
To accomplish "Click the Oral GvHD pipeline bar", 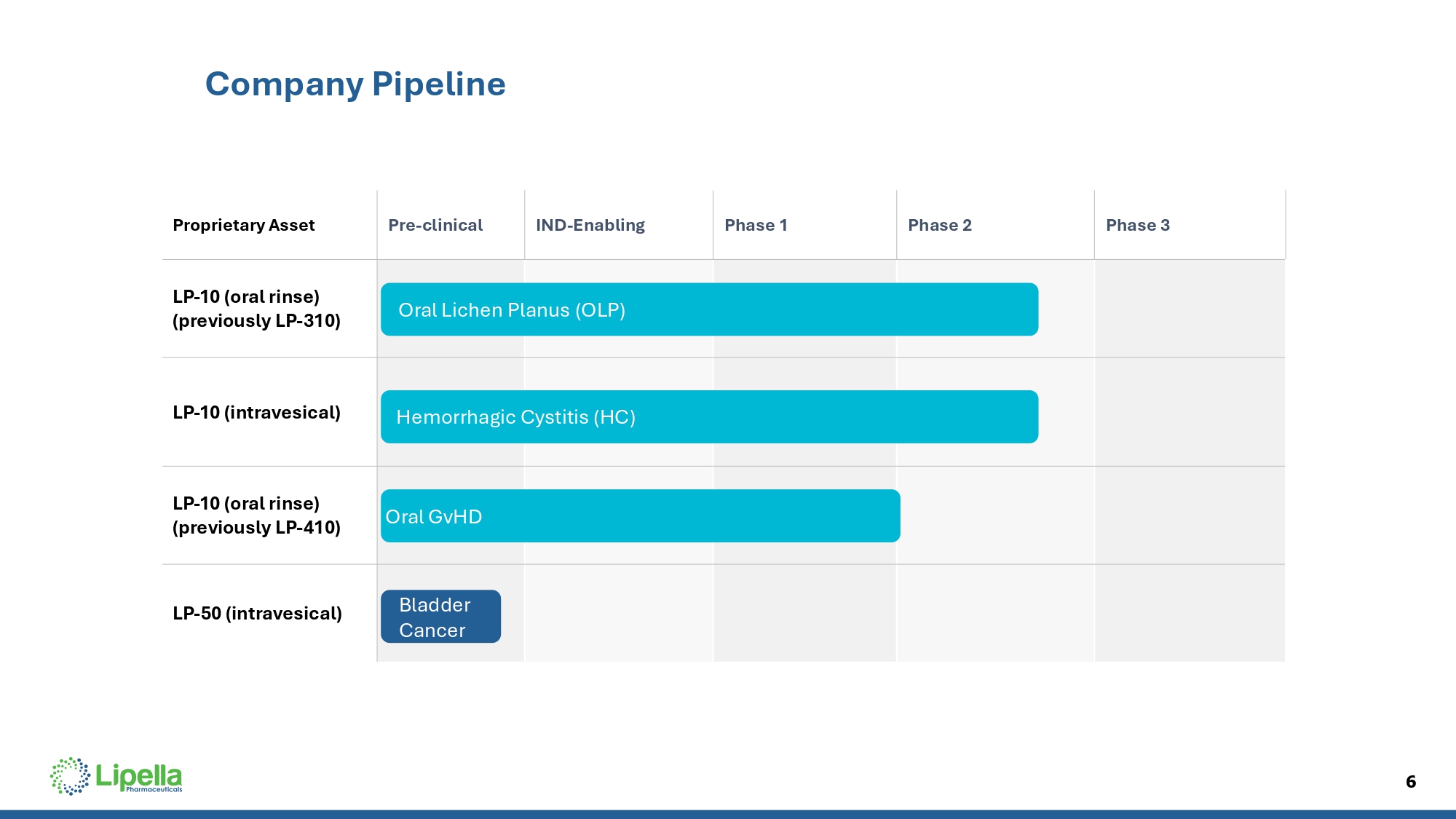I will point(640,516).
